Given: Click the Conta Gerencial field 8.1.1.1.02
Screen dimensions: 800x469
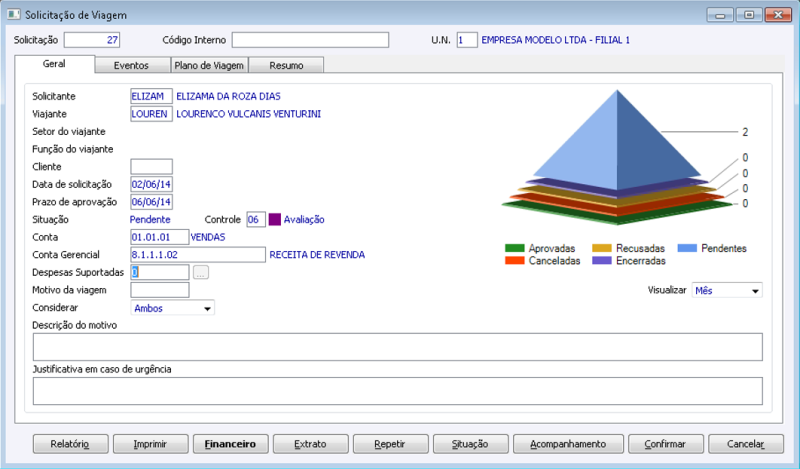Looking at the screenshot, I should [x=198, y=255].
